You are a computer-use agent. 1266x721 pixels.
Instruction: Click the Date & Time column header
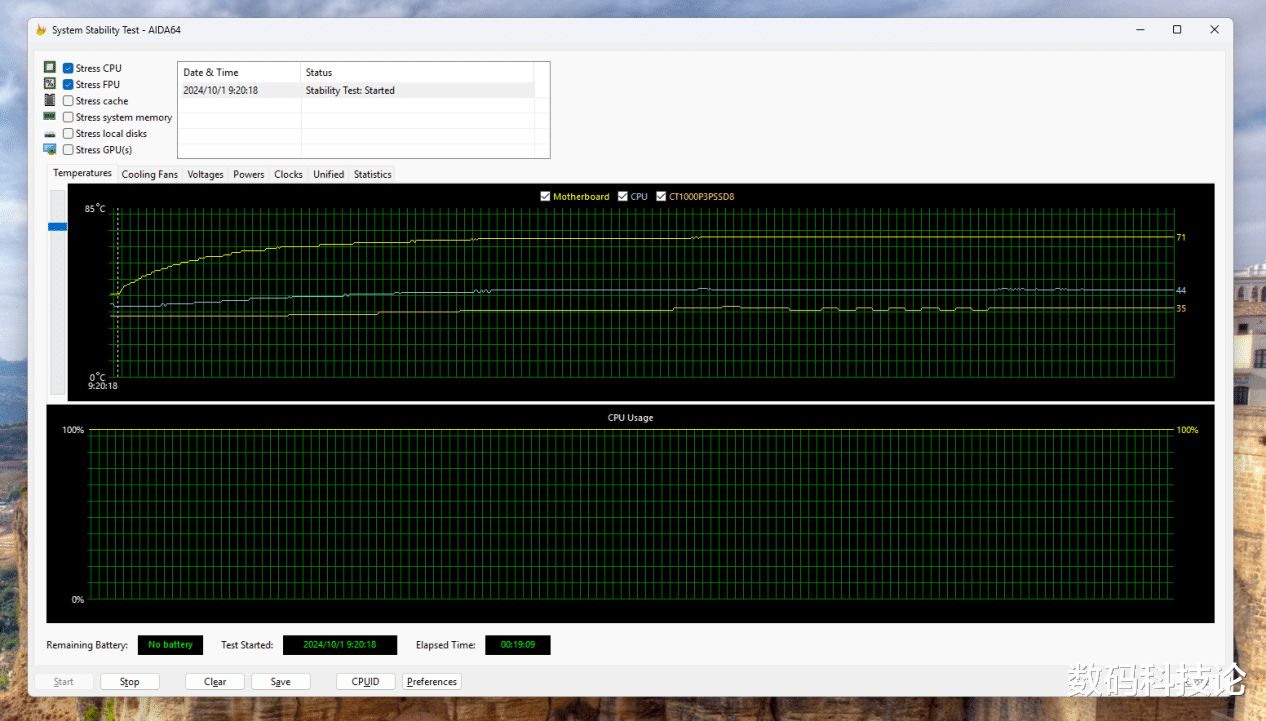[239, 72]
